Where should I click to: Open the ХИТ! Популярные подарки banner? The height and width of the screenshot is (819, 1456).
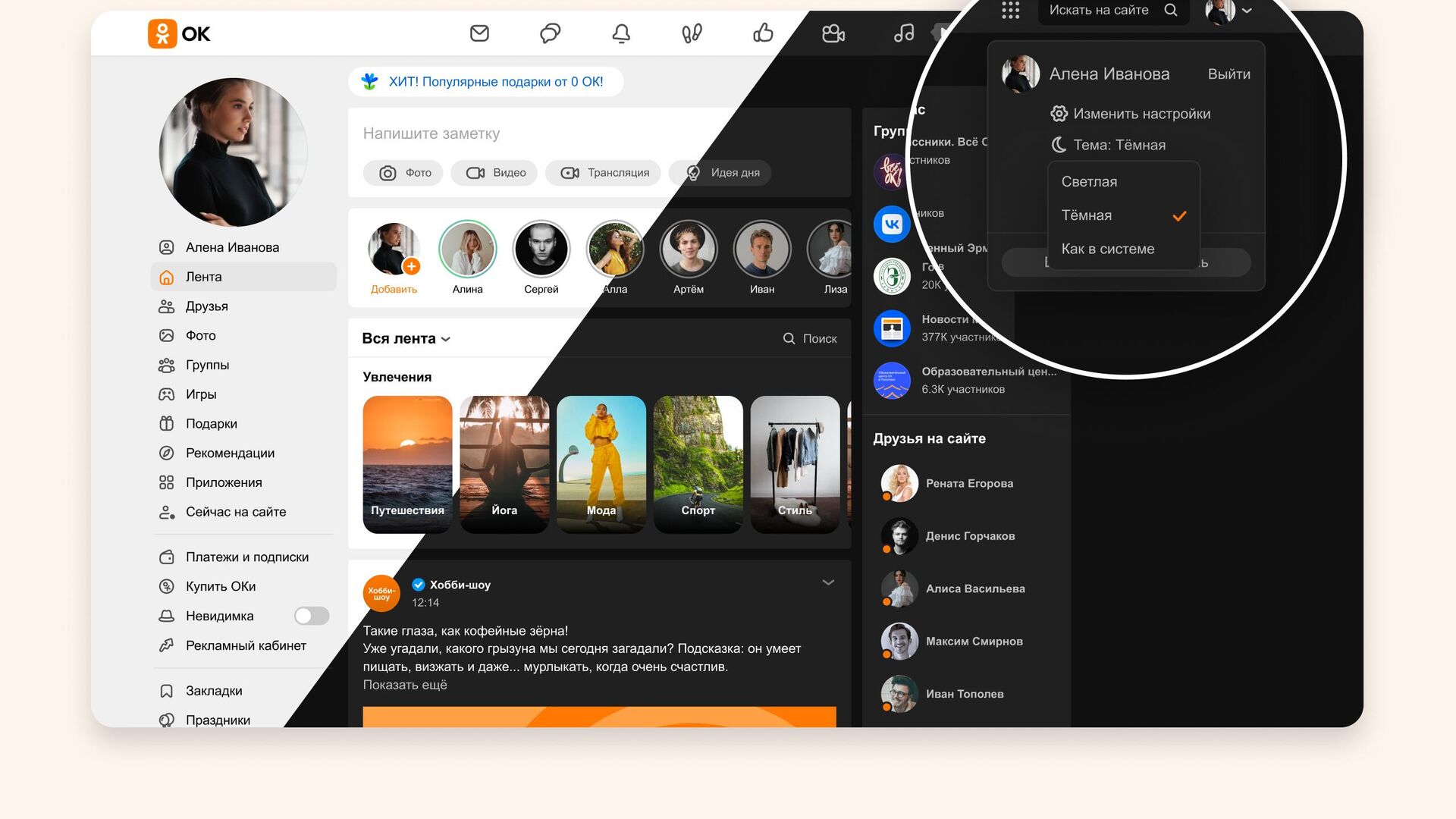click(485, 82)
